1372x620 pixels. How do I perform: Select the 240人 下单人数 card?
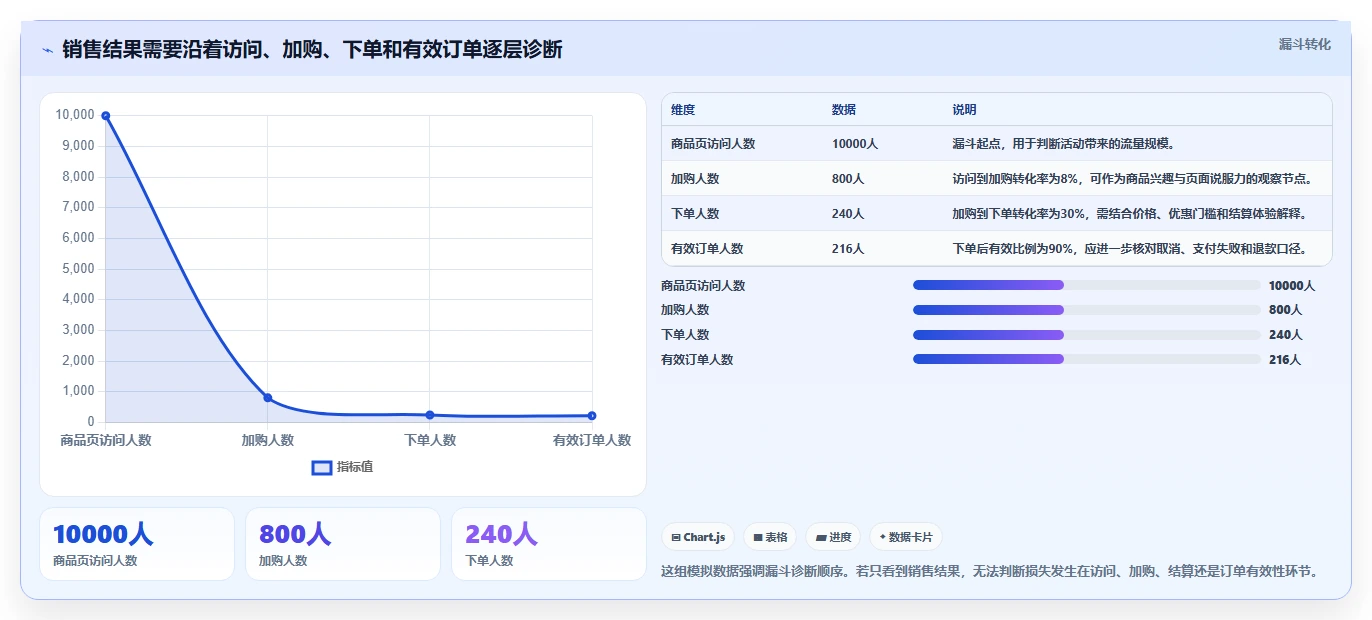click(x=549, y=544)
